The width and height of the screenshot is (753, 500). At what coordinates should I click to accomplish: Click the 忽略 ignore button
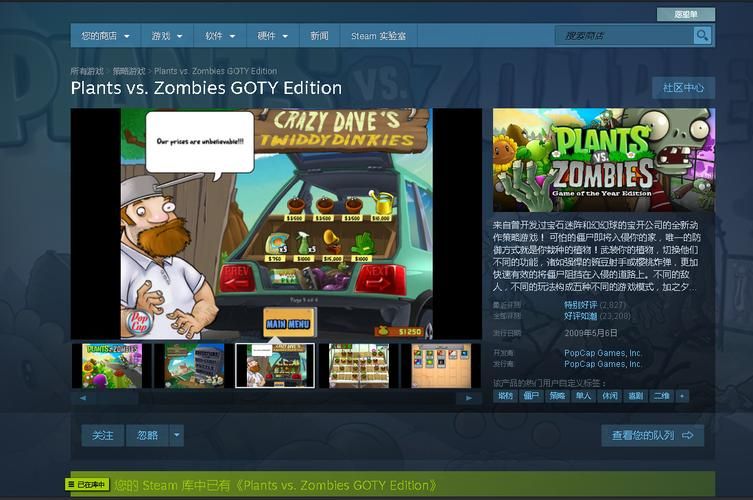147,436
